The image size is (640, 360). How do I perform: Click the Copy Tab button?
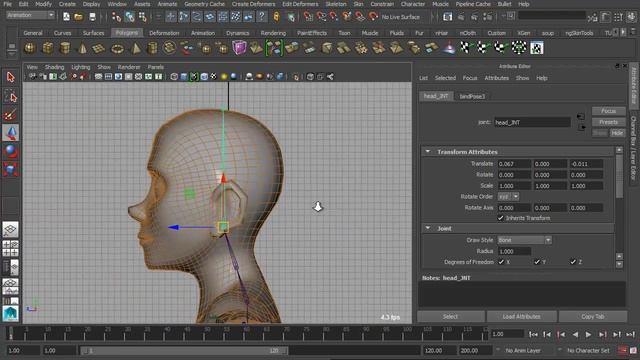click(593, 316)
